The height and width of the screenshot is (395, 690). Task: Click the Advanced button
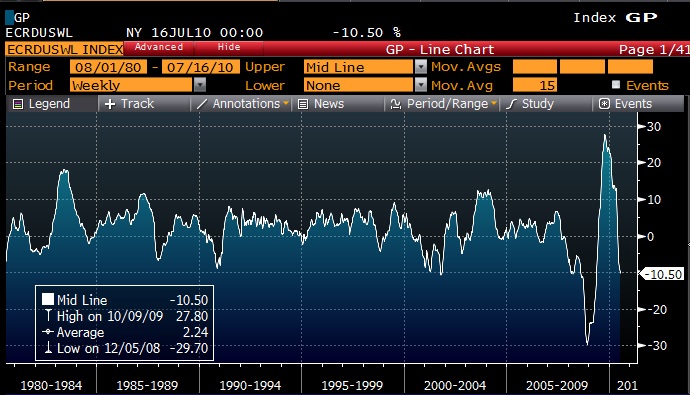tap(159, 47)
